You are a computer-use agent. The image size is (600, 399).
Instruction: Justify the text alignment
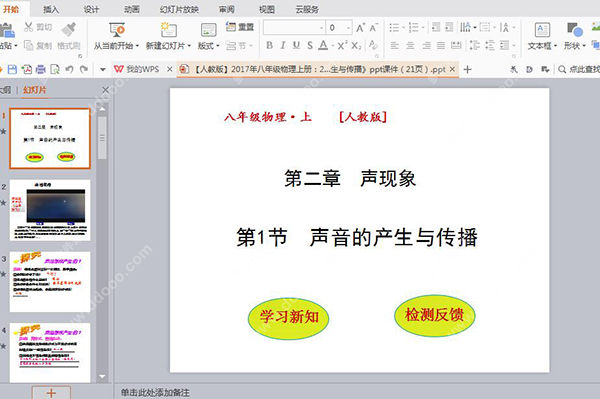coord(441,46)
